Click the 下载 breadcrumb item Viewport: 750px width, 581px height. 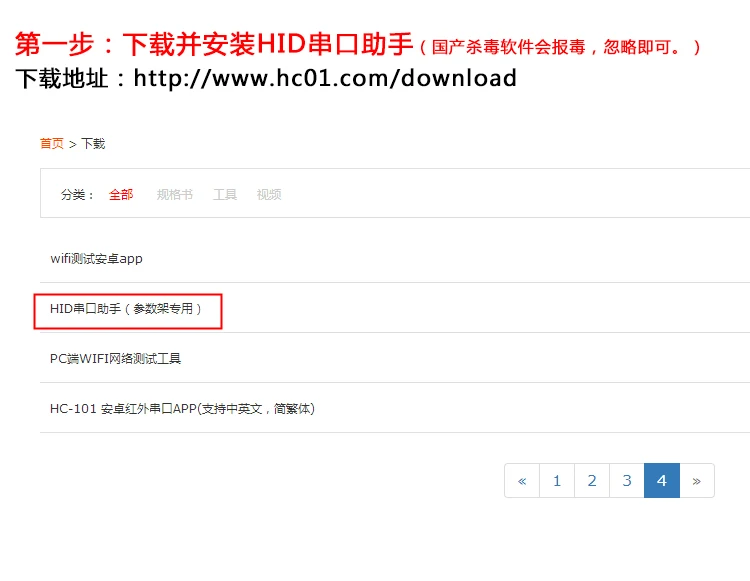(93, 143)
